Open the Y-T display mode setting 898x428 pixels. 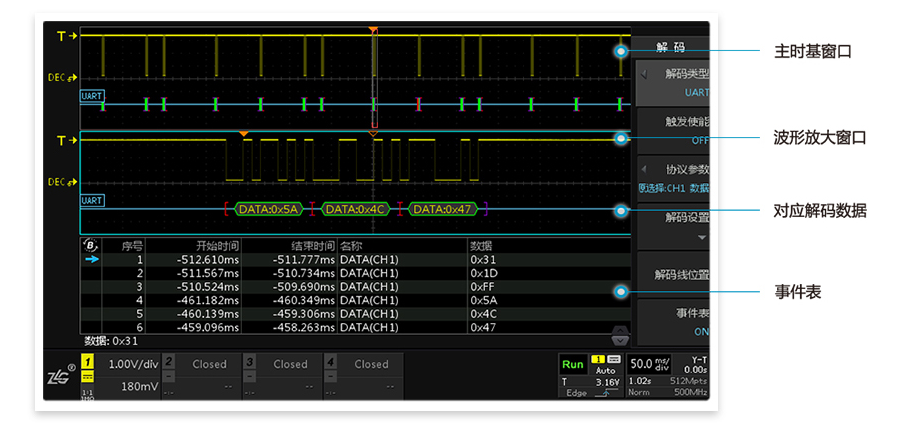[x=699, y=360]
